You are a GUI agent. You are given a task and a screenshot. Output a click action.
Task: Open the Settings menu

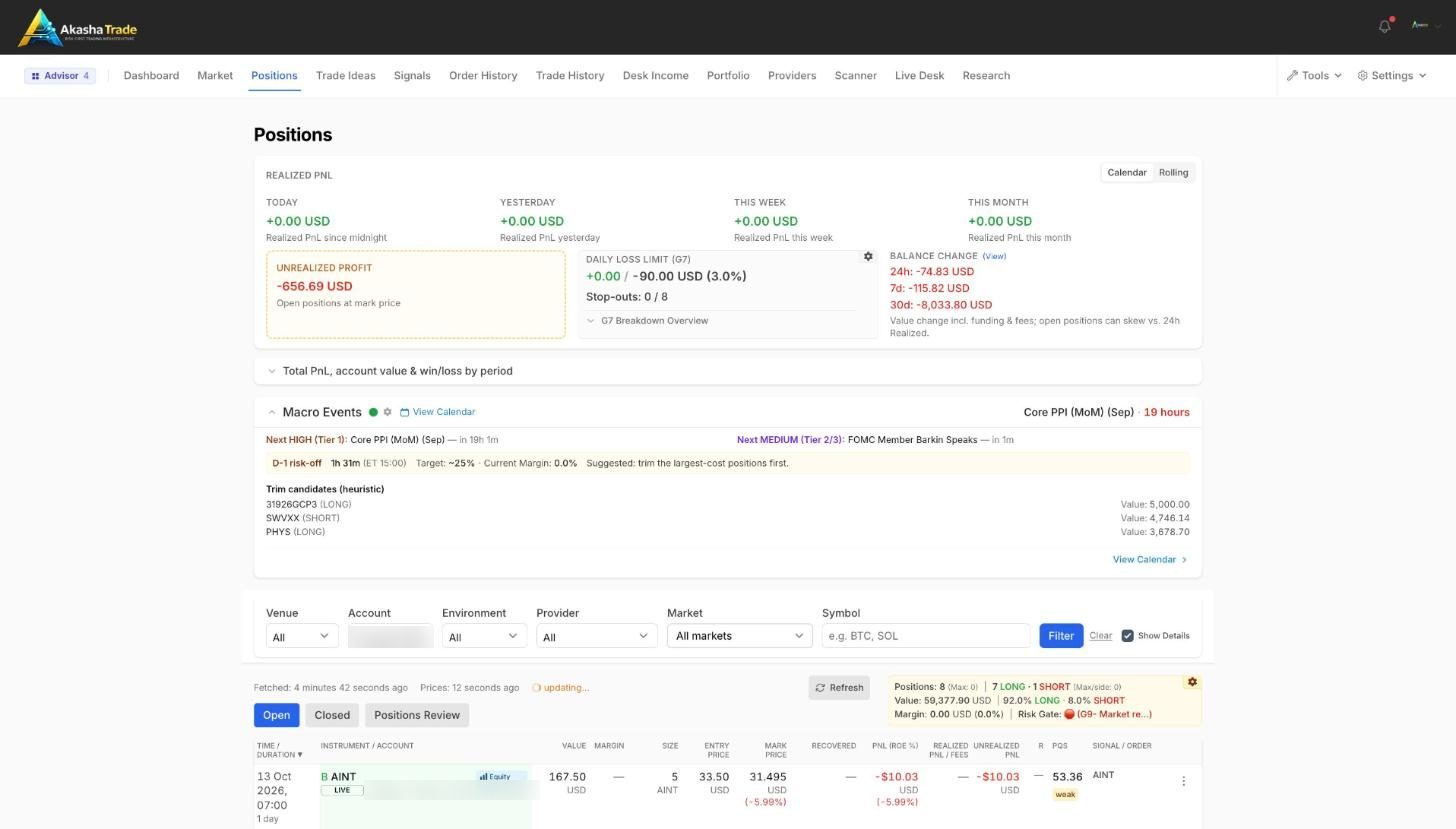click(1392, 76)
